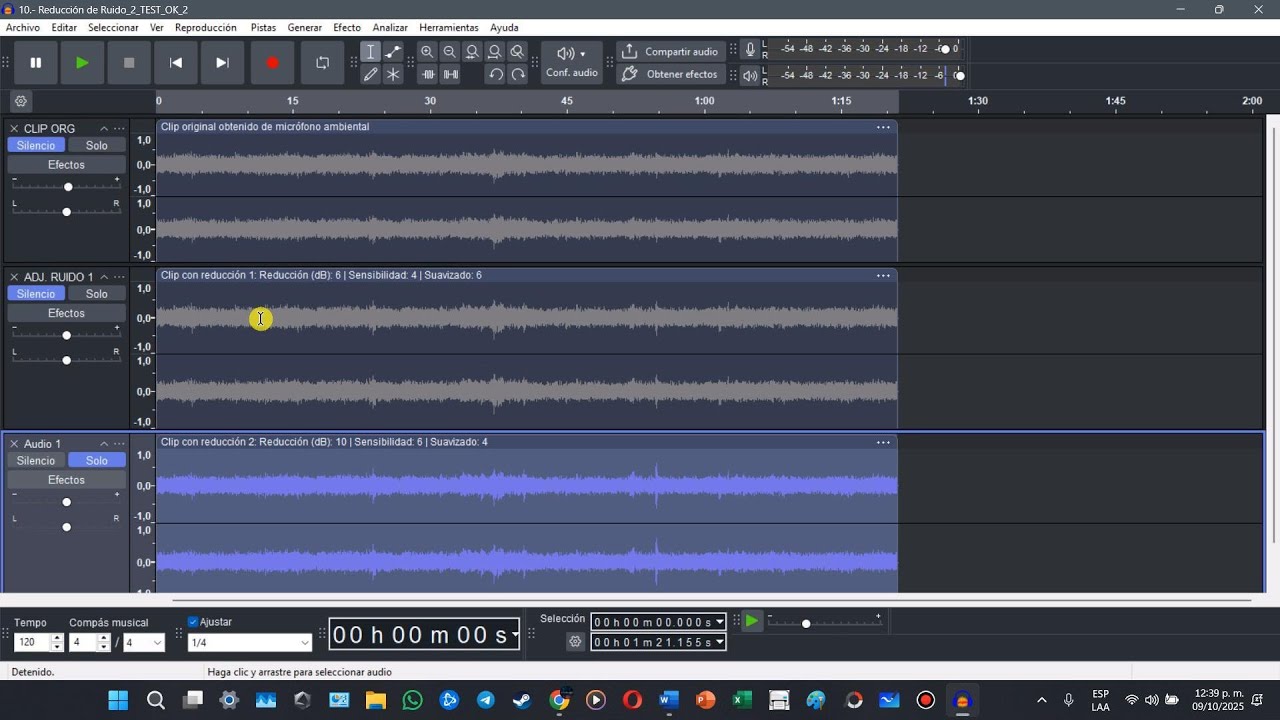Select the Multi-tool asterisk icon
The image size is (1280, 720).
tap(393, 74)
